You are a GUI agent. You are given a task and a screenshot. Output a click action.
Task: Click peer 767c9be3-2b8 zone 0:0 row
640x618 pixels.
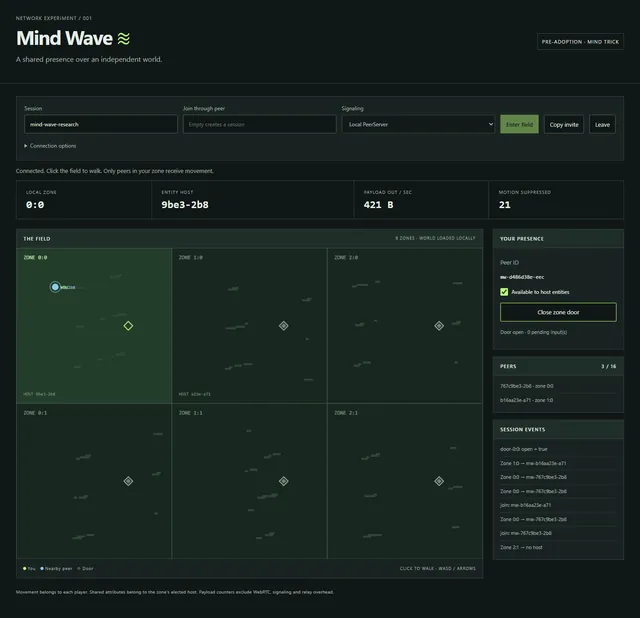click(558, 386)
